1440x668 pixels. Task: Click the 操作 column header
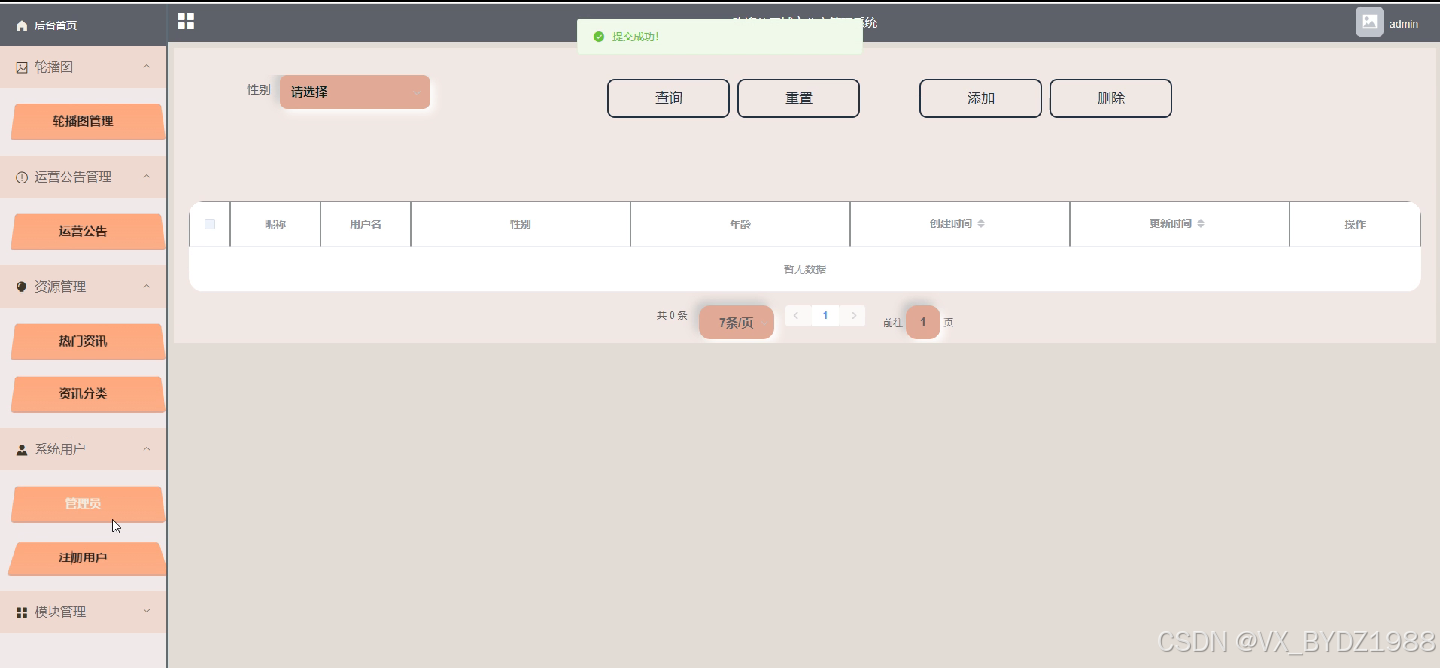point(1355,224)
